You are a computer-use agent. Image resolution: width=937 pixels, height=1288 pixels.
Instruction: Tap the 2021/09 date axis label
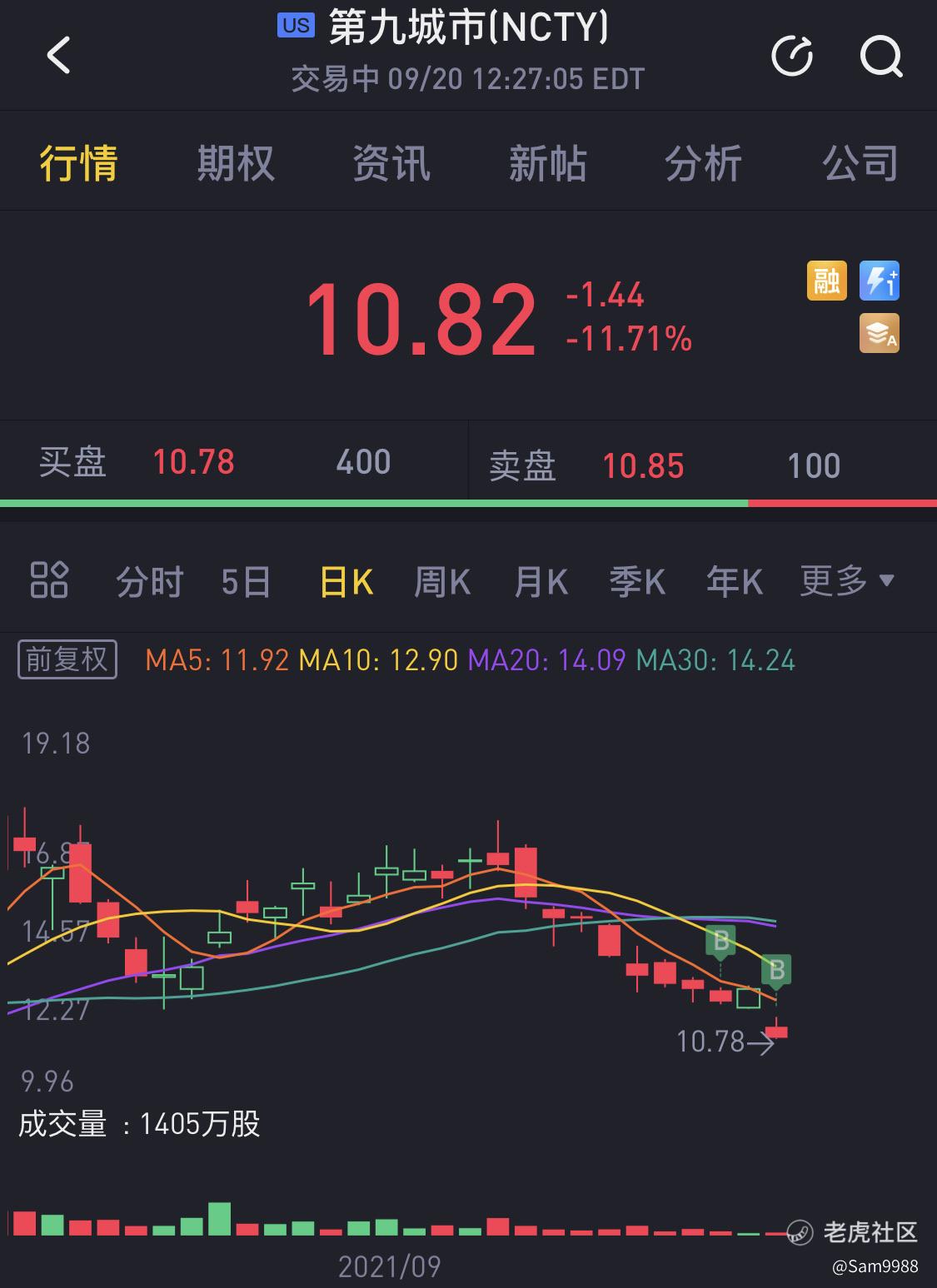389,1266
